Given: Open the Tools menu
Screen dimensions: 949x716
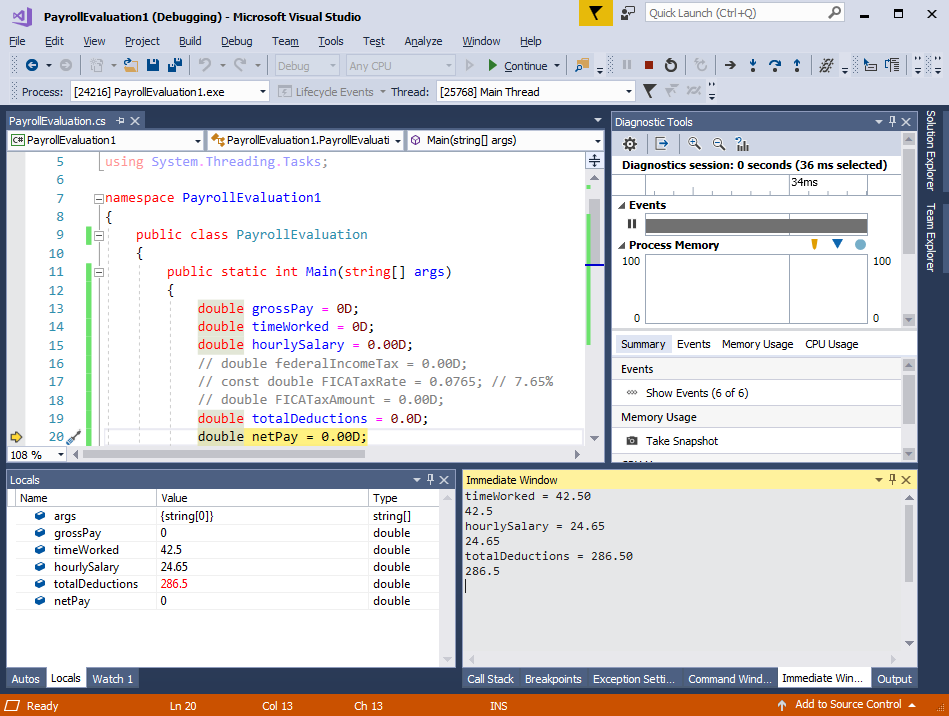Looking at the screenshot, I should [330, 41].
